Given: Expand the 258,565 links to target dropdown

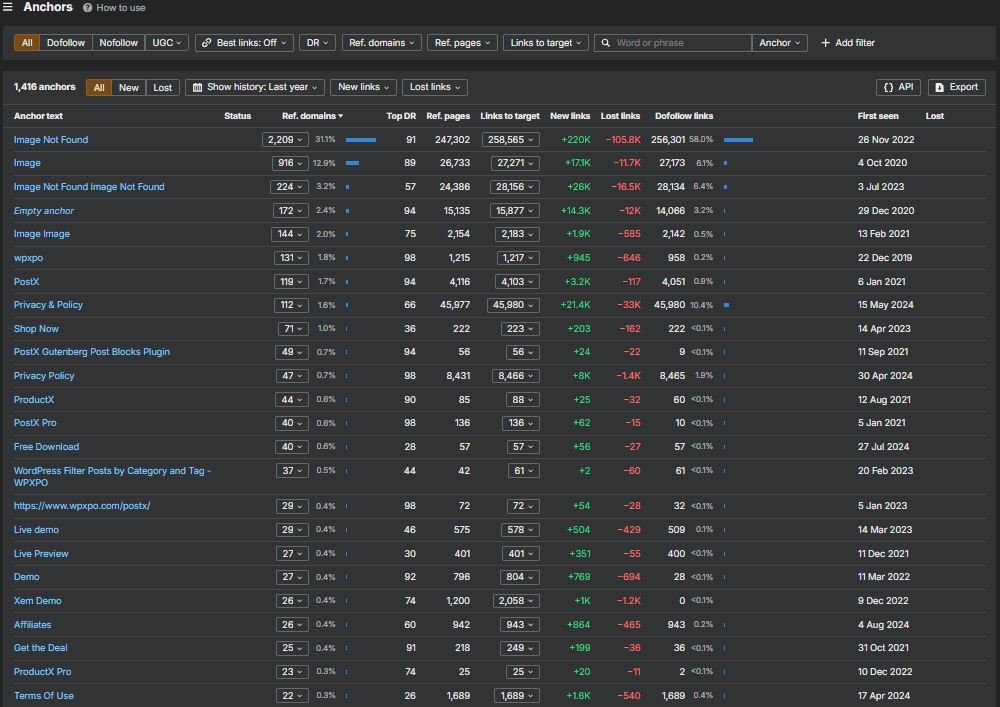Looking at the screenshot, I should (x=510, y=140).
